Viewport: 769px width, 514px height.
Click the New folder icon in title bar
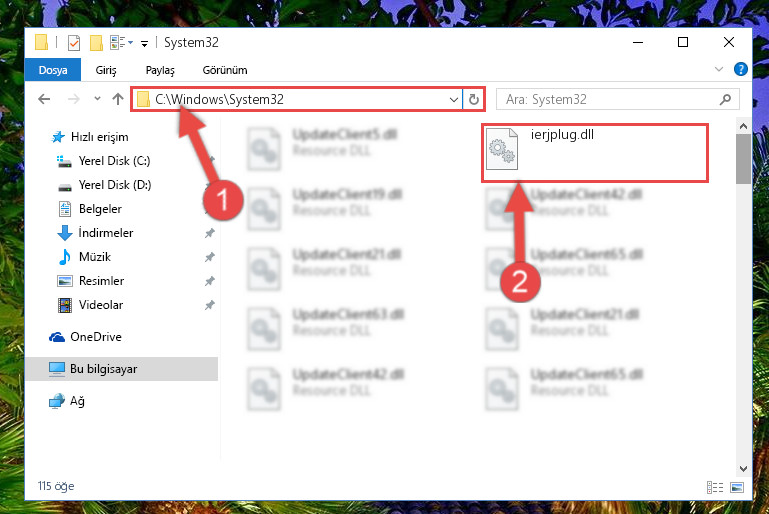click(x=96, y=43)
